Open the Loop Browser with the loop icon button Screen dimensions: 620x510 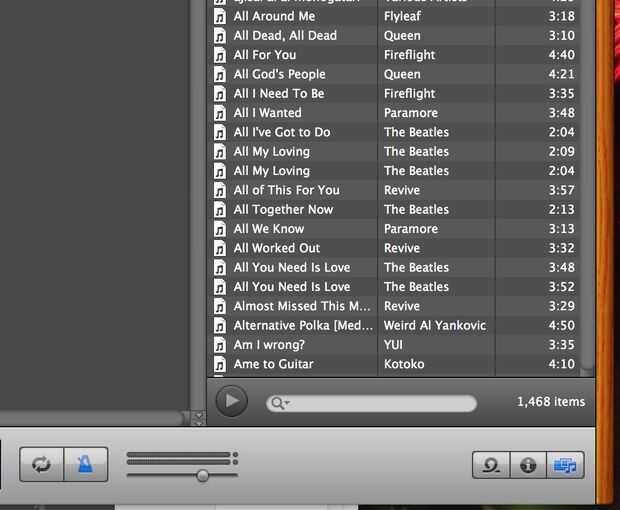491,465
